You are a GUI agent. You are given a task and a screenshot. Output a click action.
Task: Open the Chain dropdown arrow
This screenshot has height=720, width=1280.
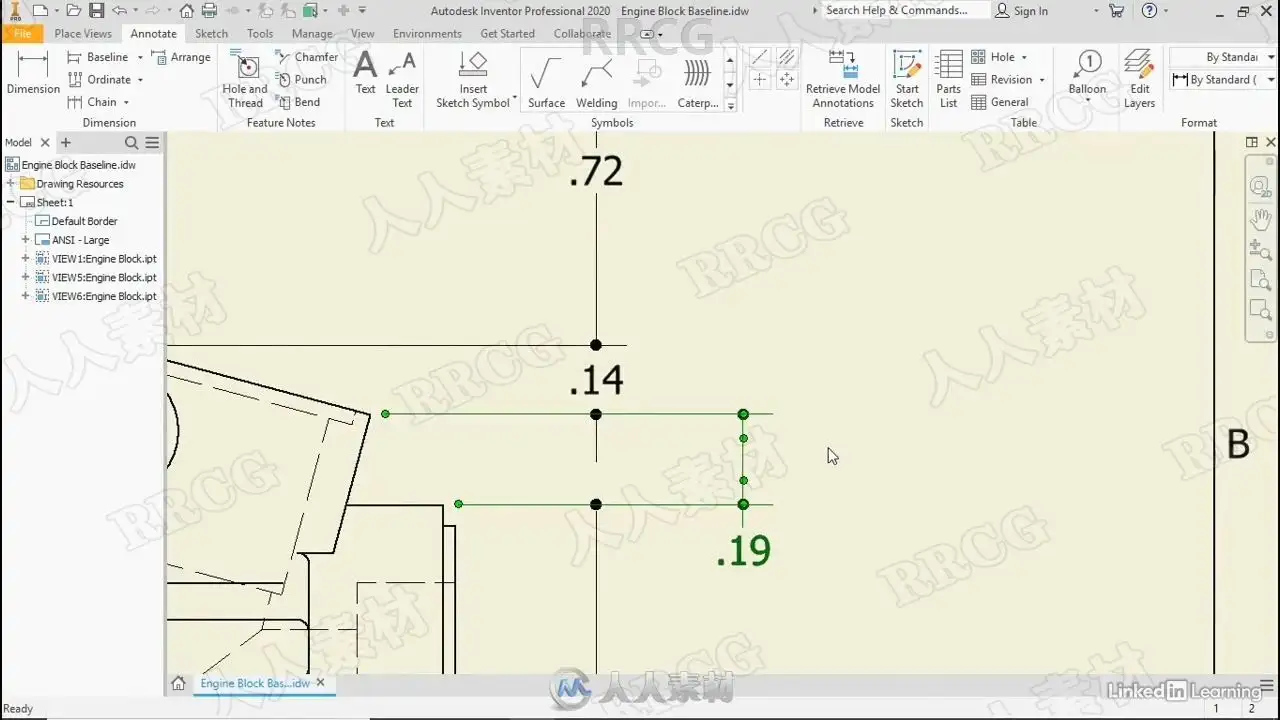pos(126,102)
